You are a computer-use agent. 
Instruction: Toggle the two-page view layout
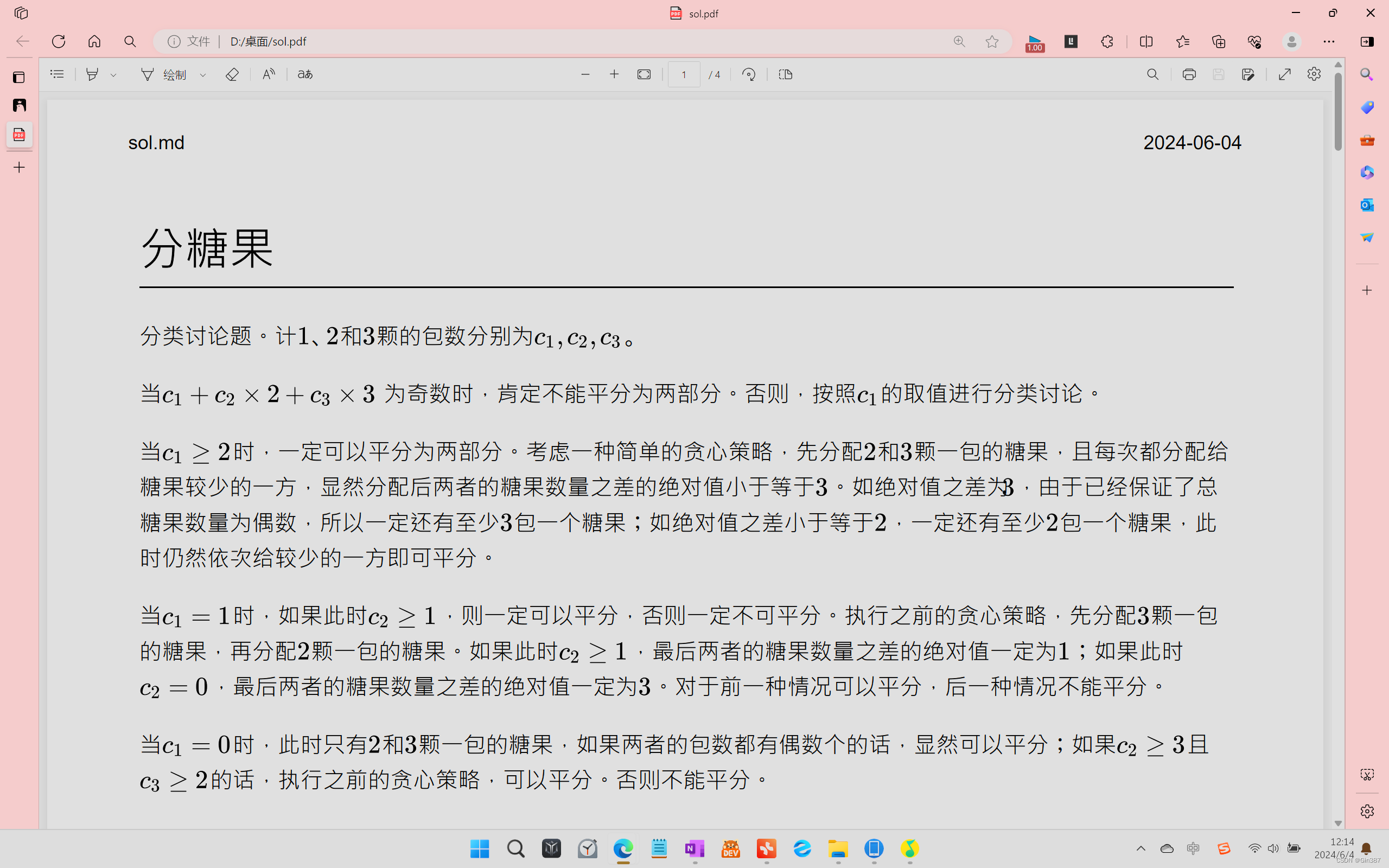point(785,74)
